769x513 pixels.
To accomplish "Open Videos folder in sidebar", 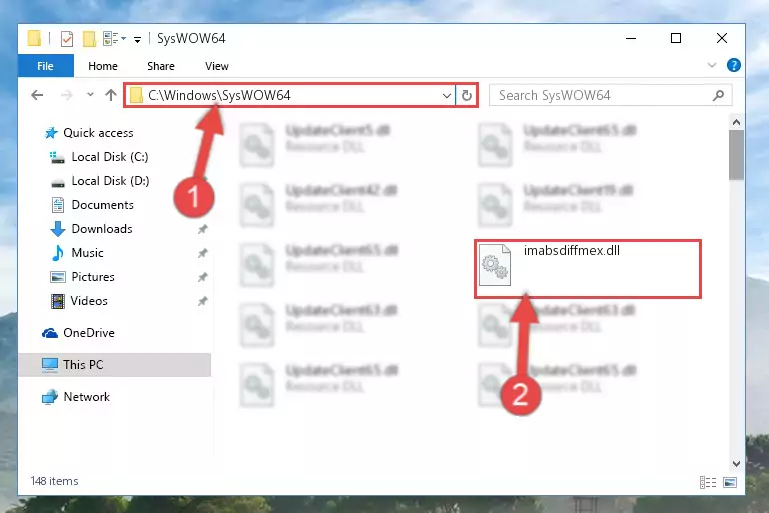I will tap(89, 301).
